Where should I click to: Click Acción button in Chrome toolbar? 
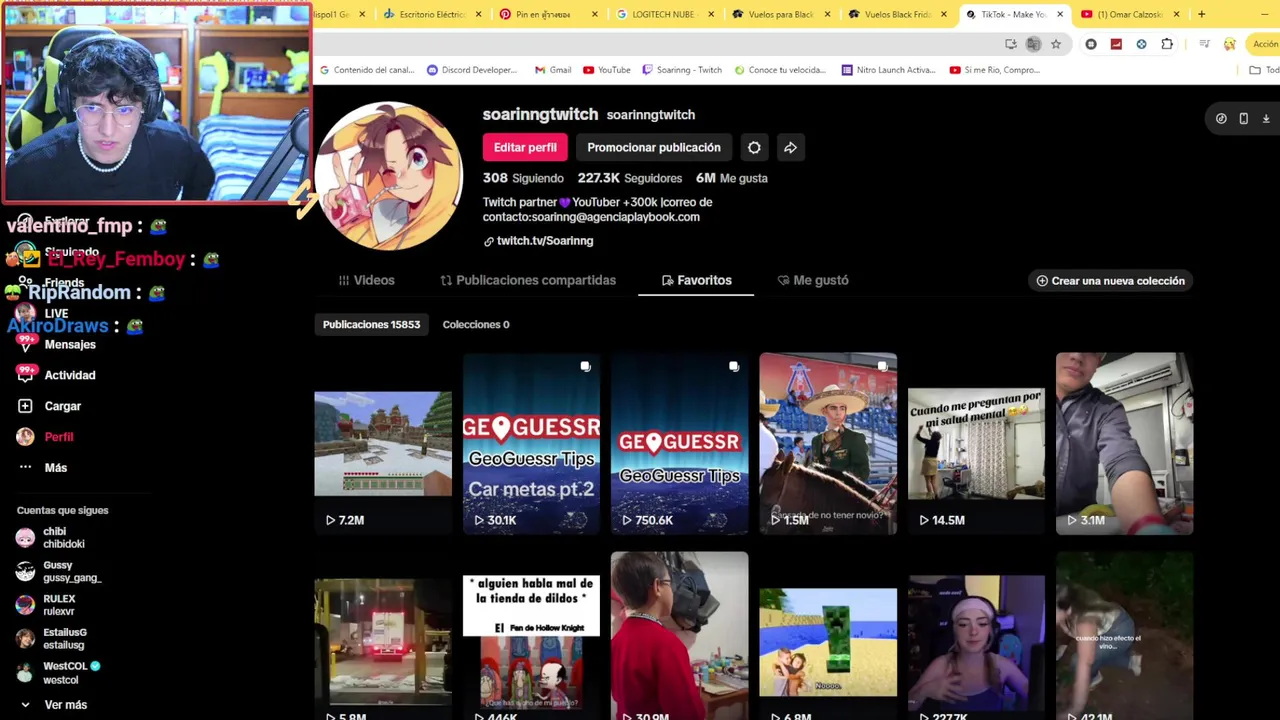pos(1265,44)
